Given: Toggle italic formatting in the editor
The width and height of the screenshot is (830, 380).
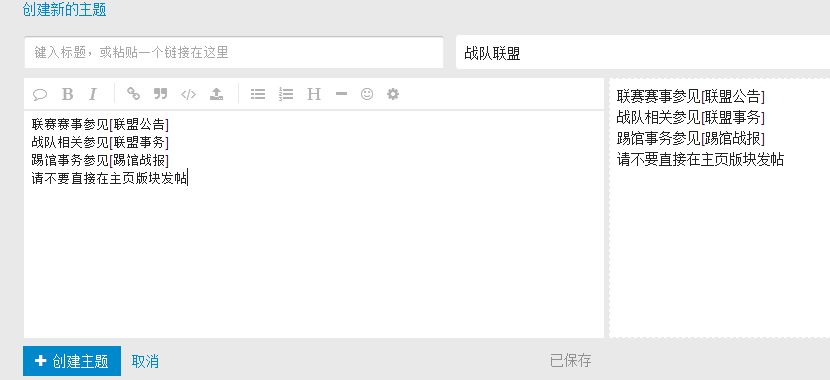Looking at the screenshot, I should pyautogui.click(x=93, y=94).
